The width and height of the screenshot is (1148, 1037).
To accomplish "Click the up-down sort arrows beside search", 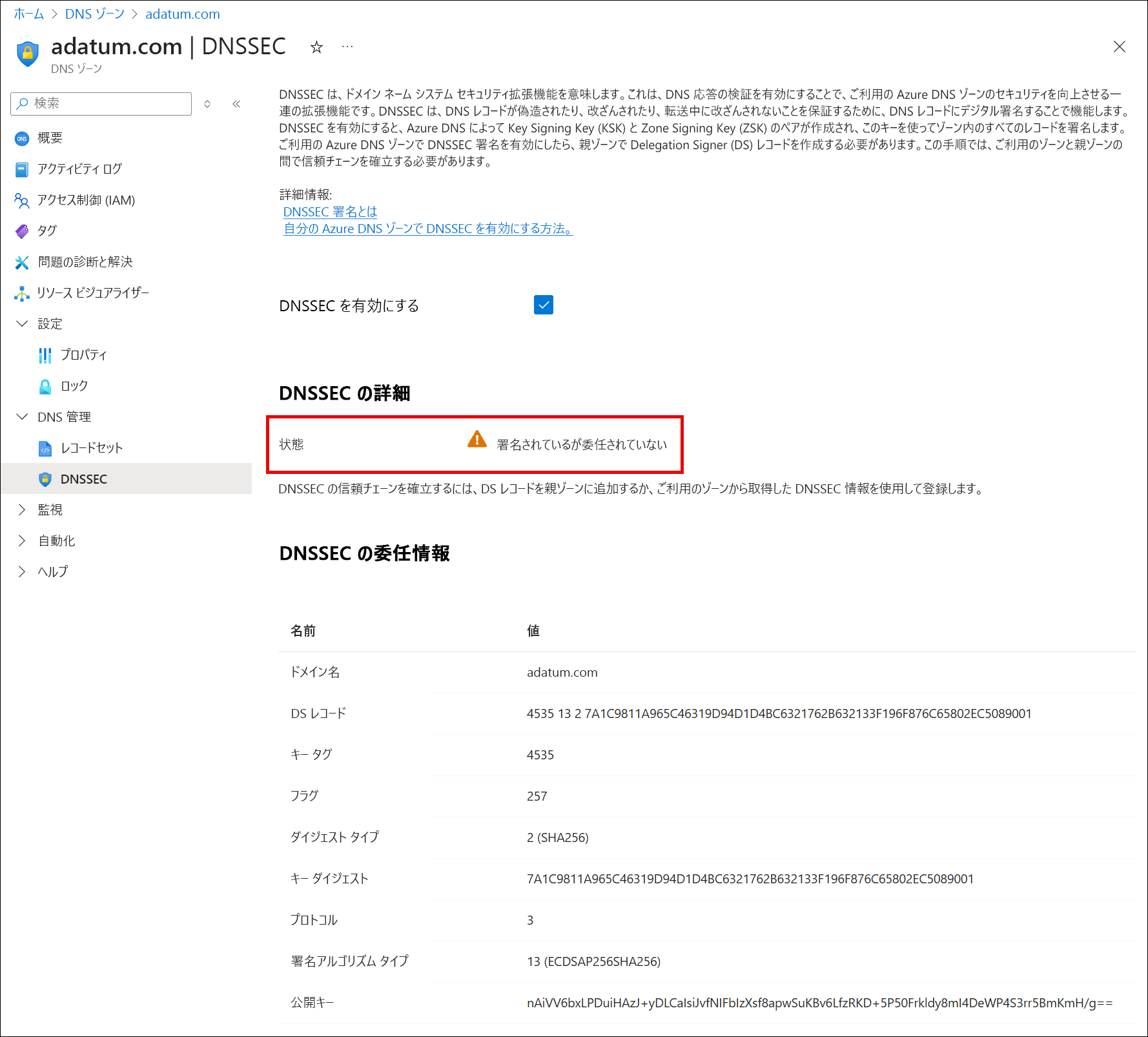I will point(207,103).
